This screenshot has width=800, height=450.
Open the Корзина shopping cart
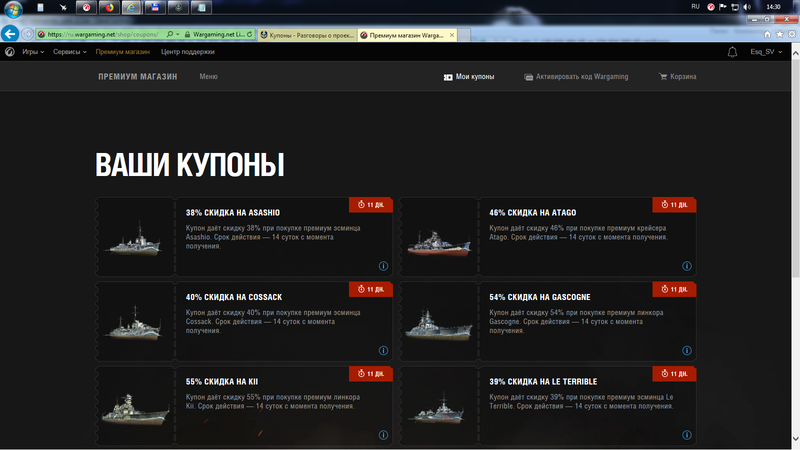pyautogui.click(x=678, y=77)
